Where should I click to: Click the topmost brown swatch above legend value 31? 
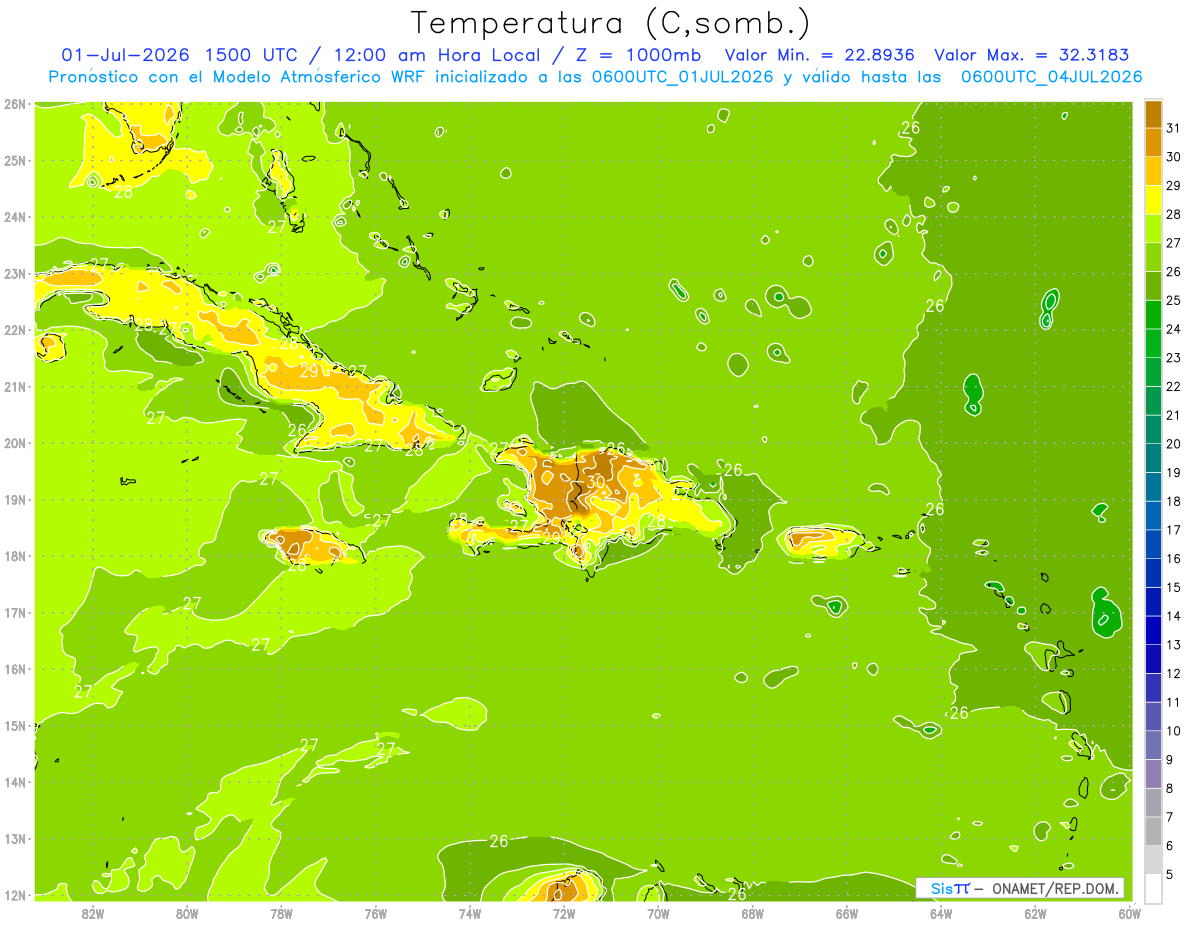(1153, 114)
